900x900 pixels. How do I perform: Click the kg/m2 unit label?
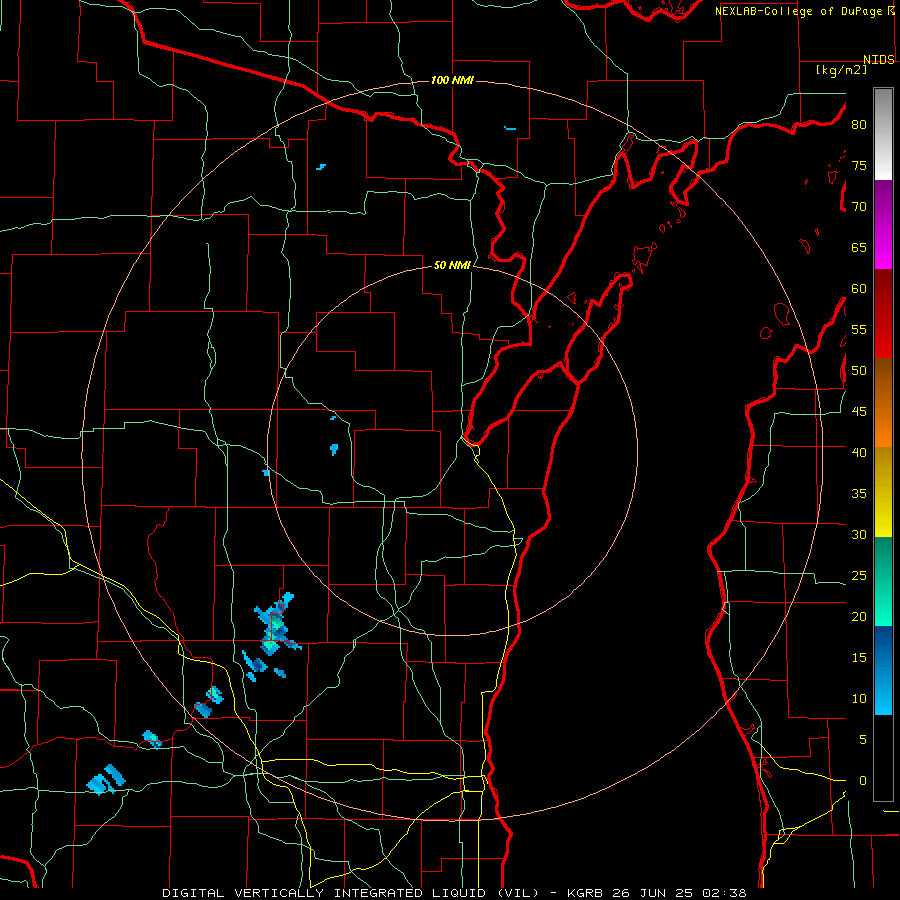point(841,70)
